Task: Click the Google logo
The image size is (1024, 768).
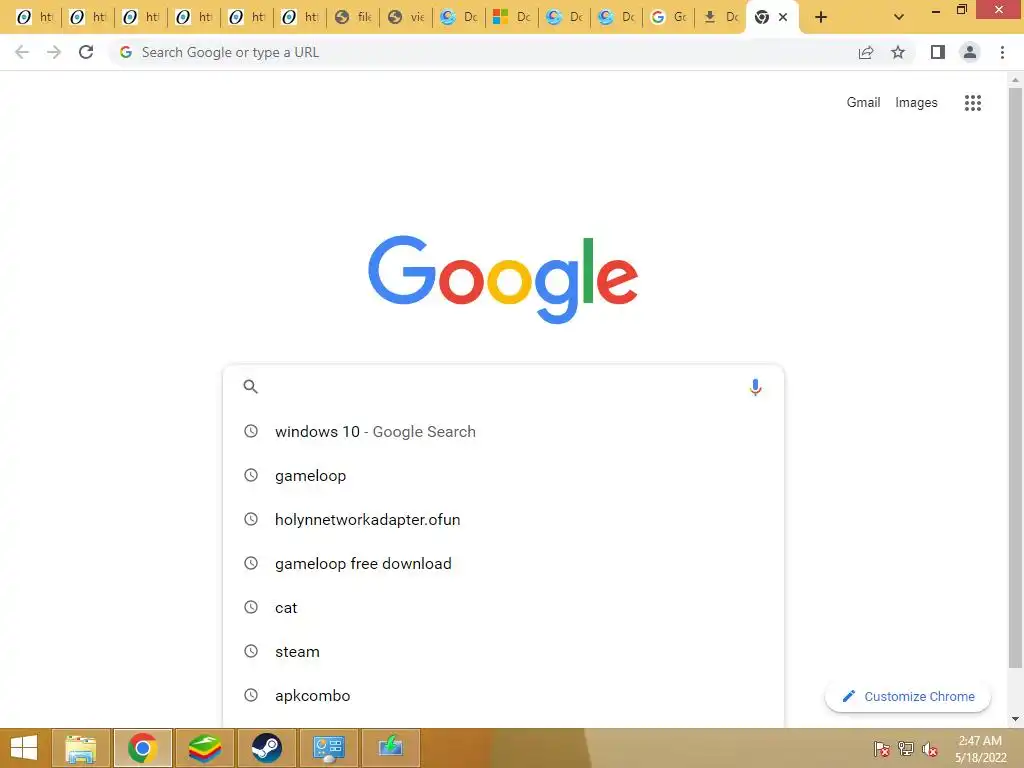Action: coord(503,279)
